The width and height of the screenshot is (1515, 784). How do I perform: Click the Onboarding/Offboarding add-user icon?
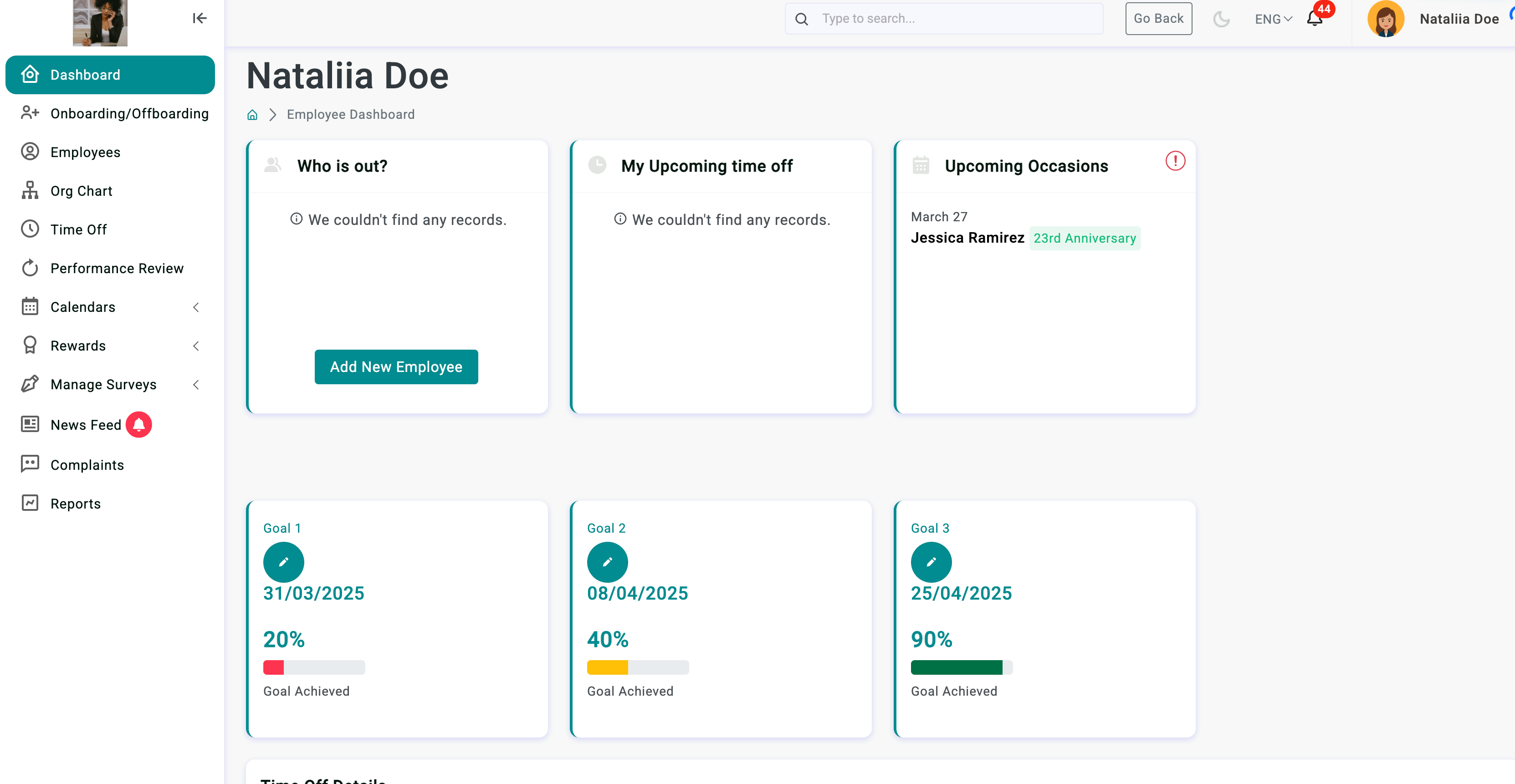click(x=30, y=113)
